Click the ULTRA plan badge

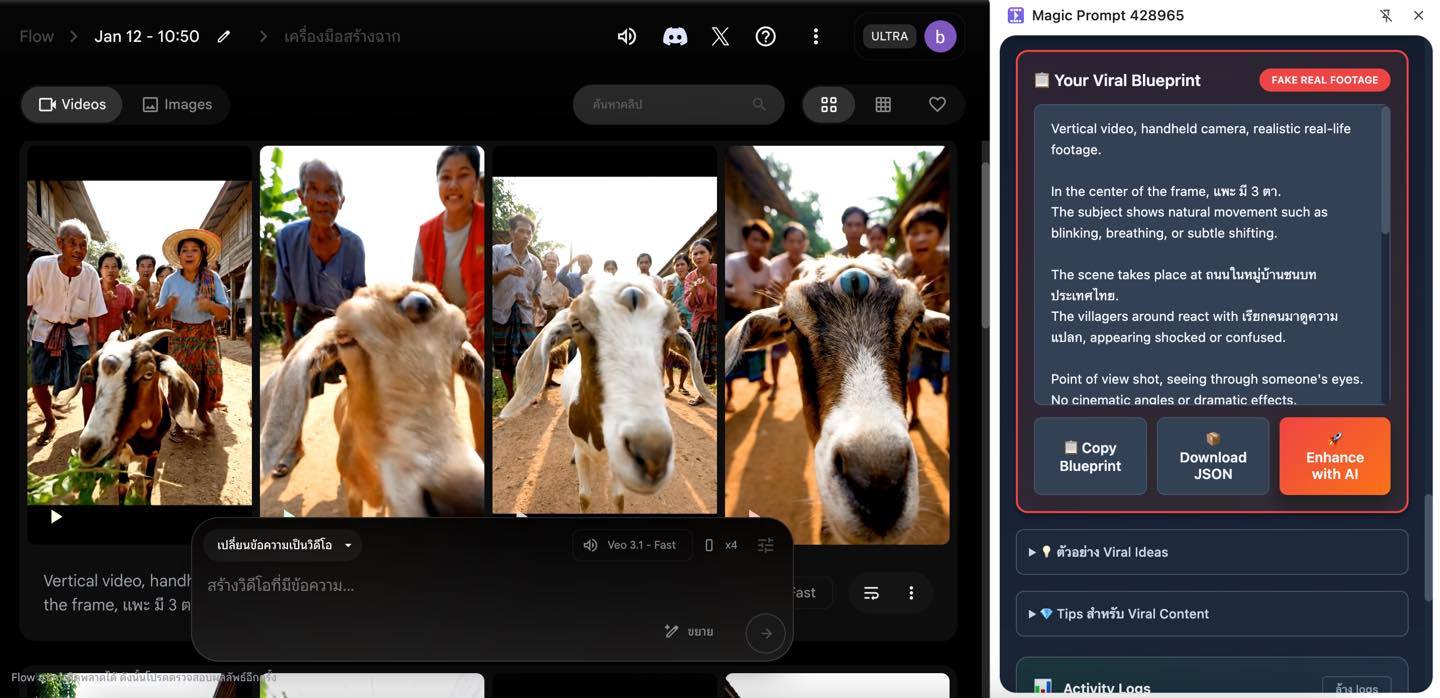(889, 36)
